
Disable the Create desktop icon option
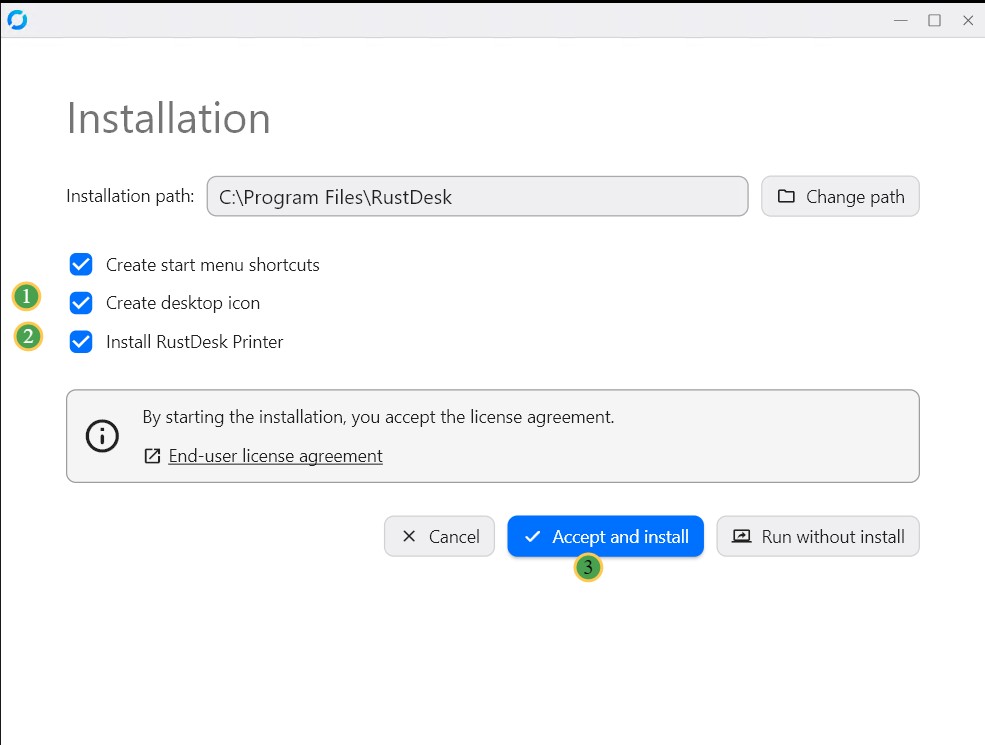81,302
